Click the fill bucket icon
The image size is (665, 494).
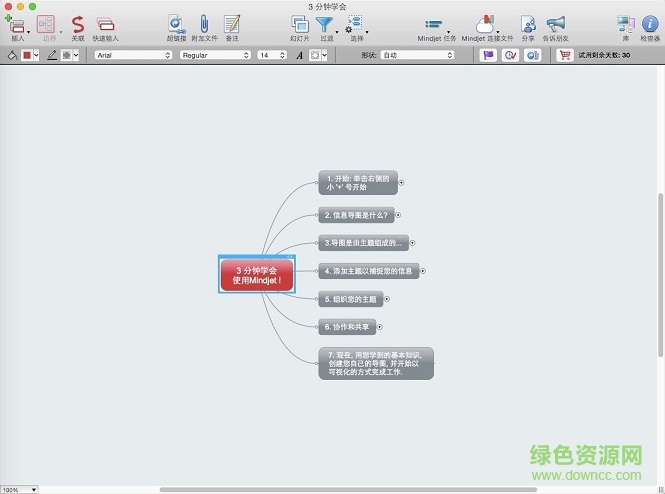[12, 55]
